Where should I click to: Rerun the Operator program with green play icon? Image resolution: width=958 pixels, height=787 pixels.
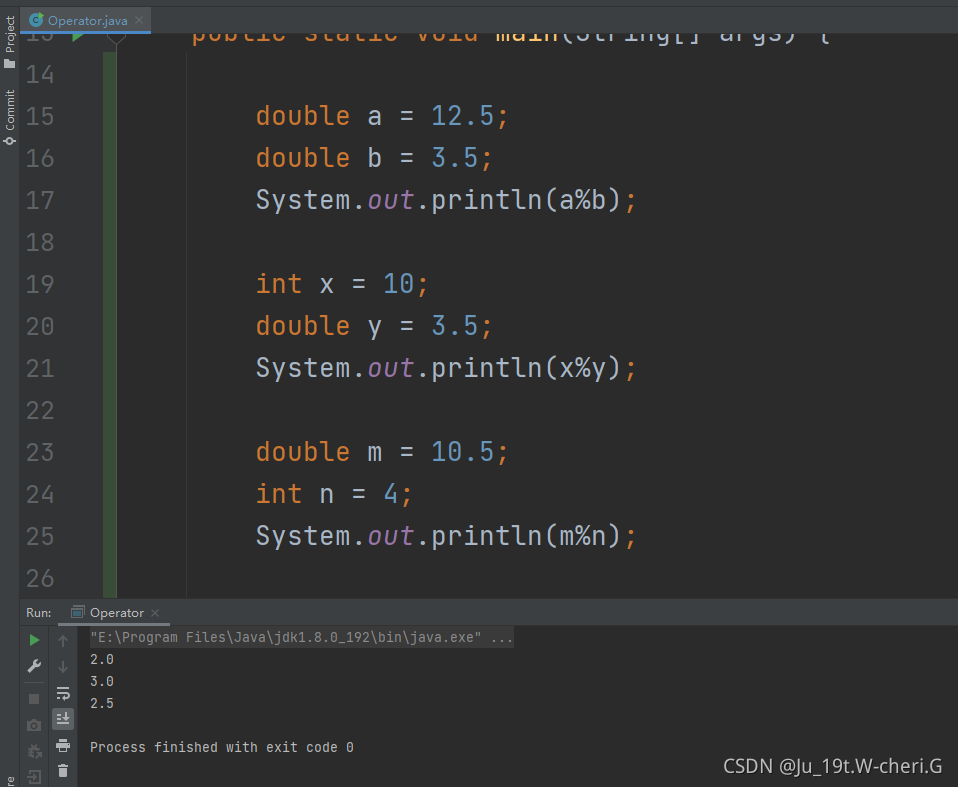click(x=34, y=640)
